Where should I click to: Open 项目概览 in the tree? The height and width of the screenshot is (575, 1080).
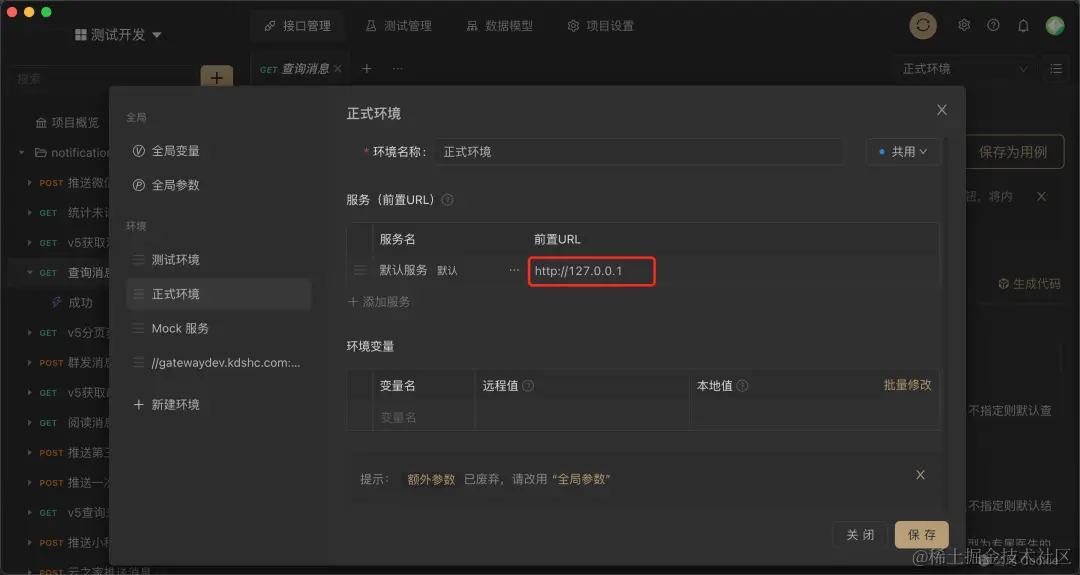point(68,123)
